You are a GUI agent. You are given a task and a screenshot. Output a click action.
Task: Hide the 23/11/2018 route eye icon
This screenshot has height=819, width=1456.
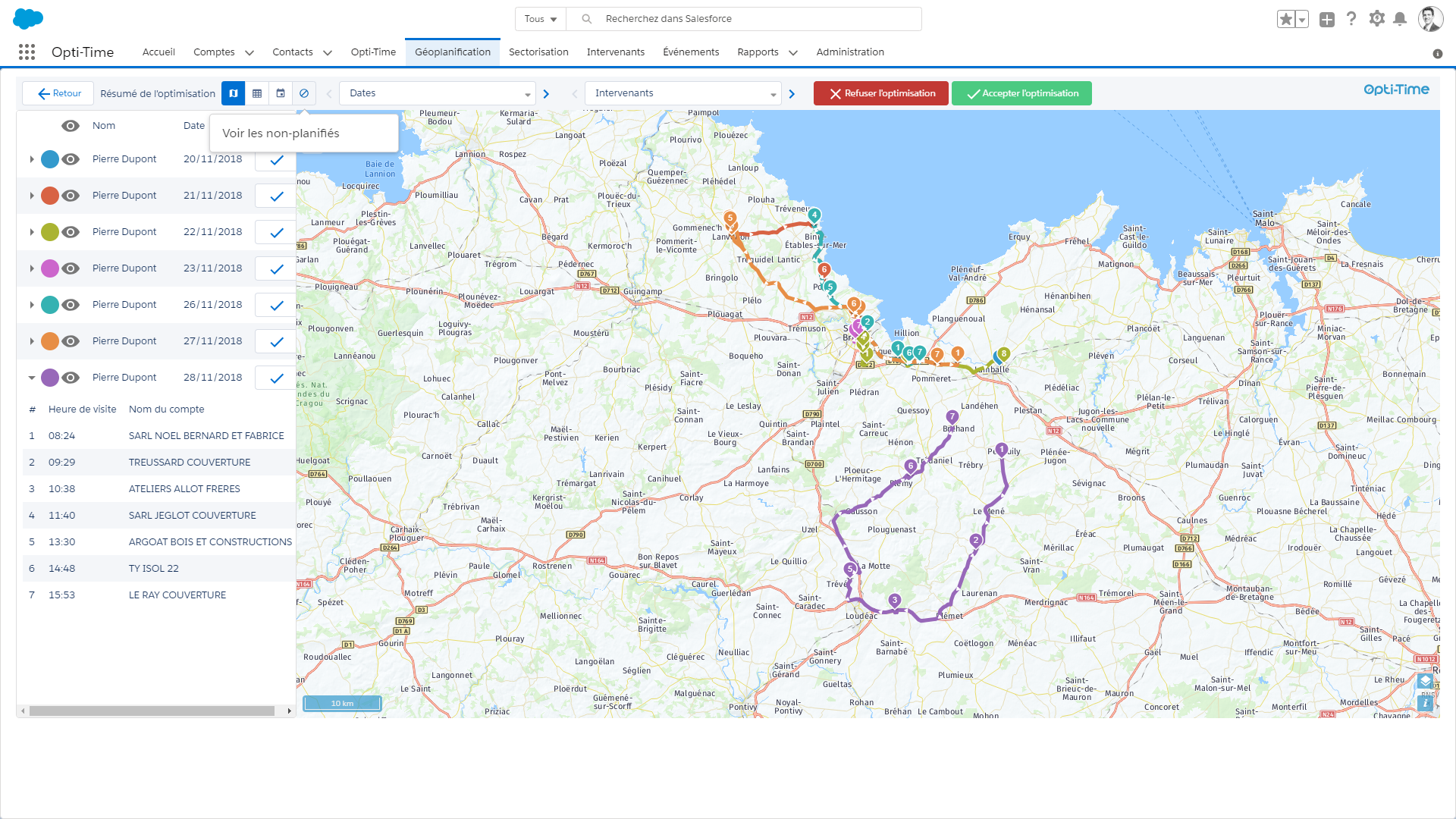point(71,268)
